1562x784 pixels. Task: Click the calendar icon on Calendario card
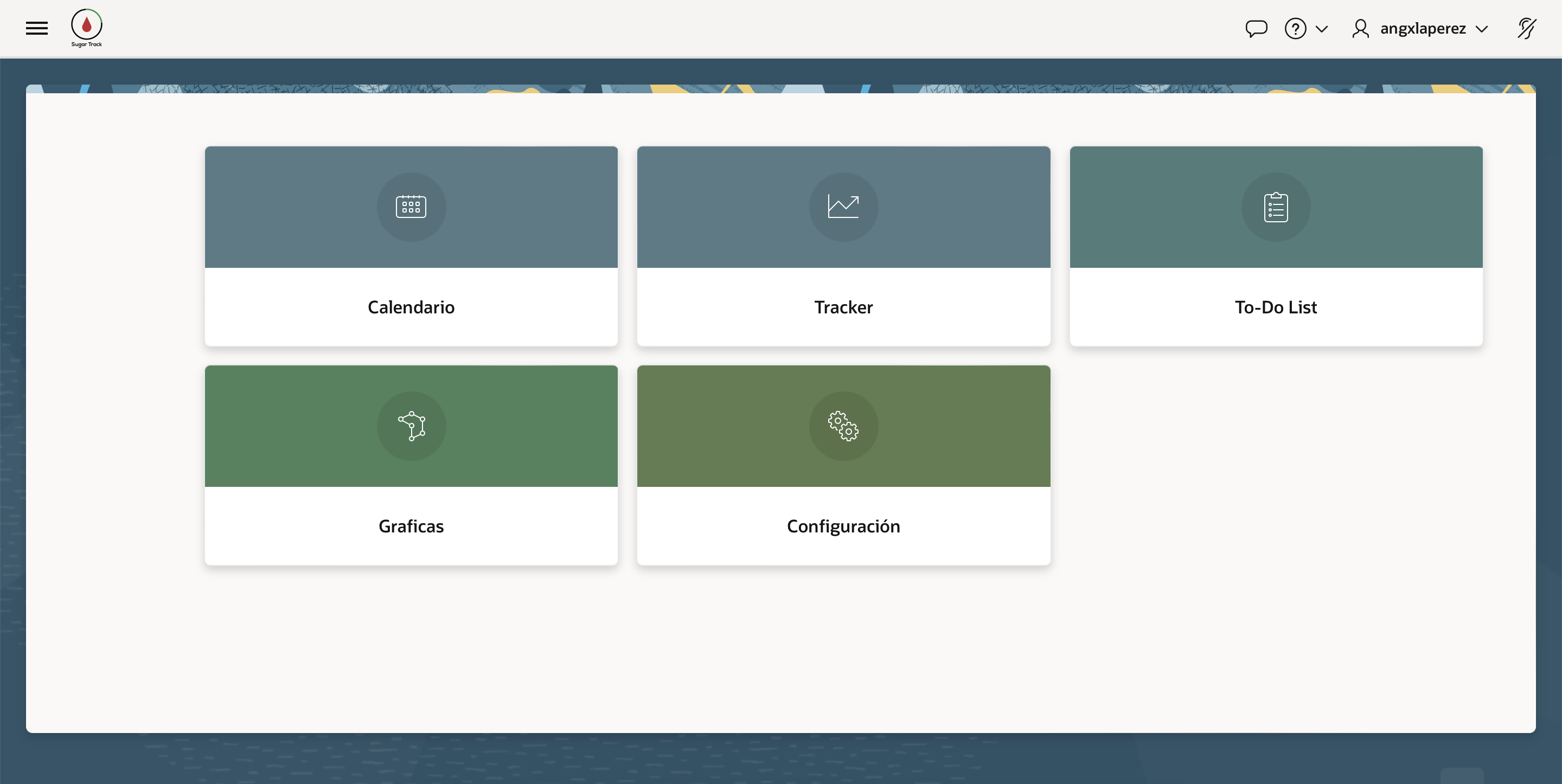411,207
